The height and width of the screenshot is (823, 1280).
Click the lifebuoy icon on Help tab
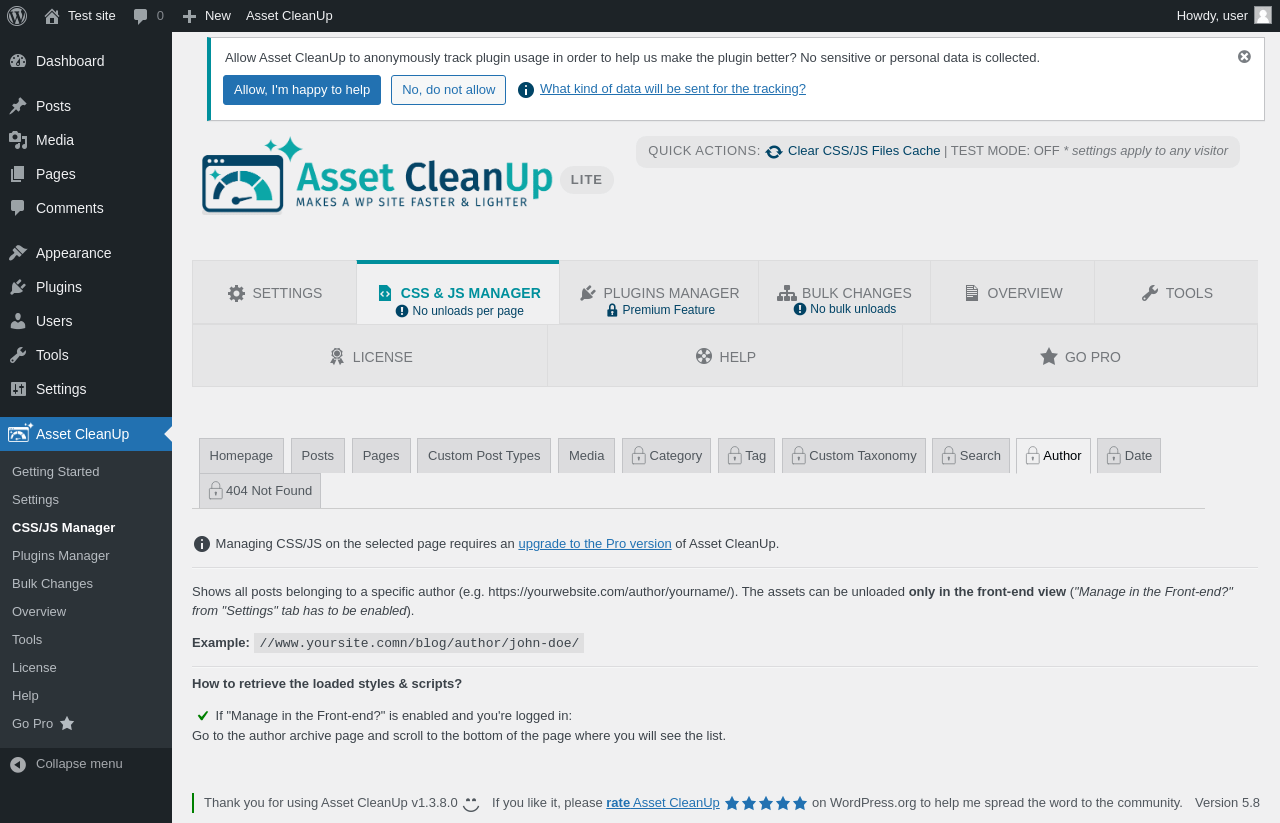click(704, 356)
